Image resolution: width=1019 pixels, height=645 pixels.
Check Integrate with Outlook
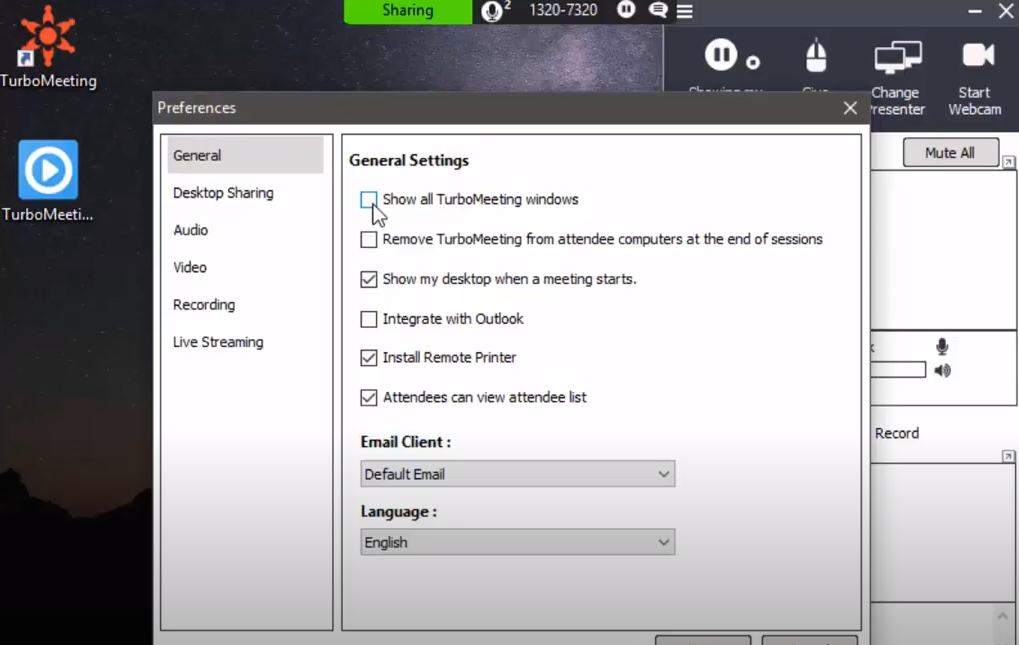pyautogui.click(x=369, y=318)
